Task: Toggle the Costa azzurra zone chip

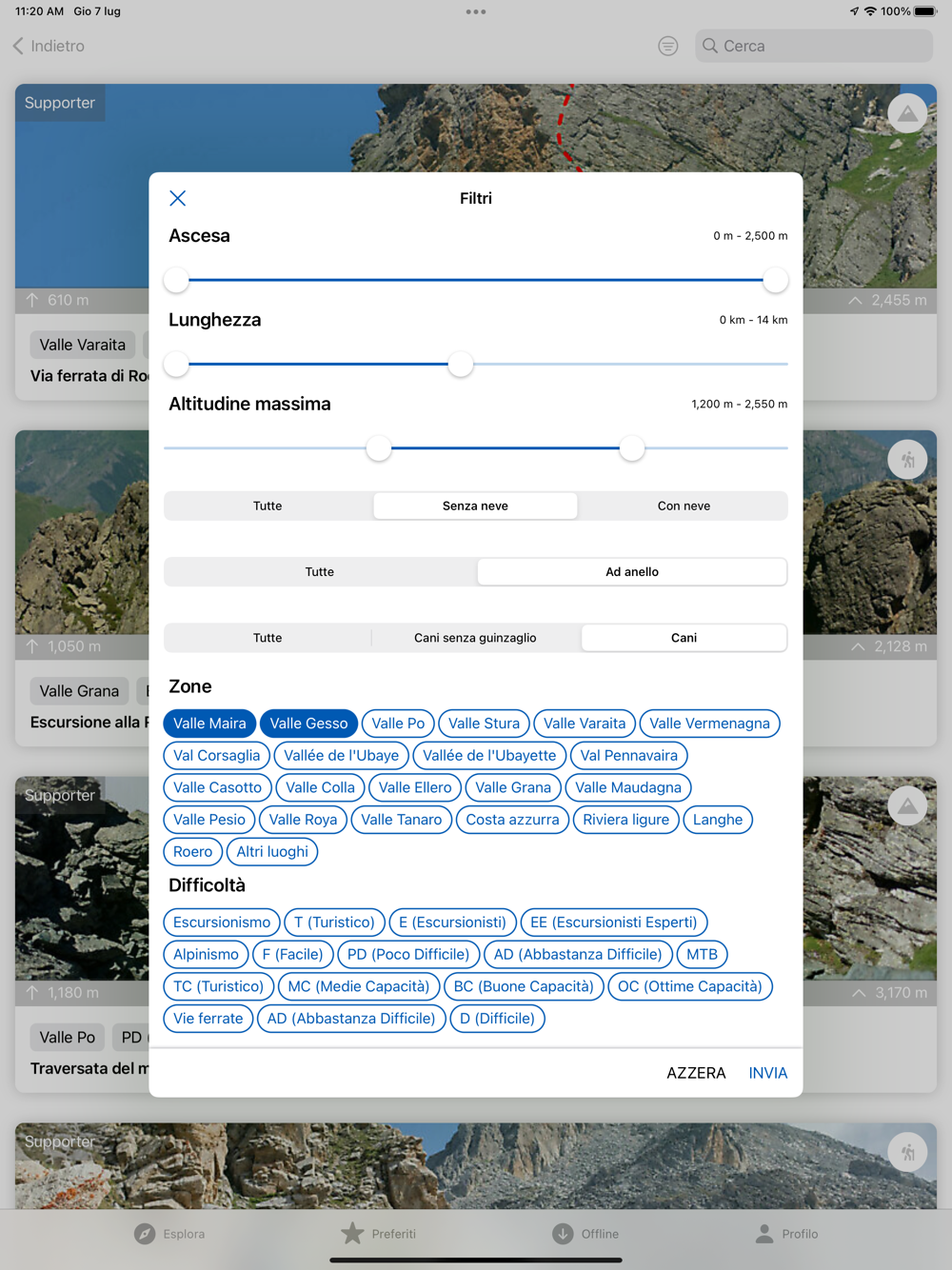Action: tap(512, 820)
